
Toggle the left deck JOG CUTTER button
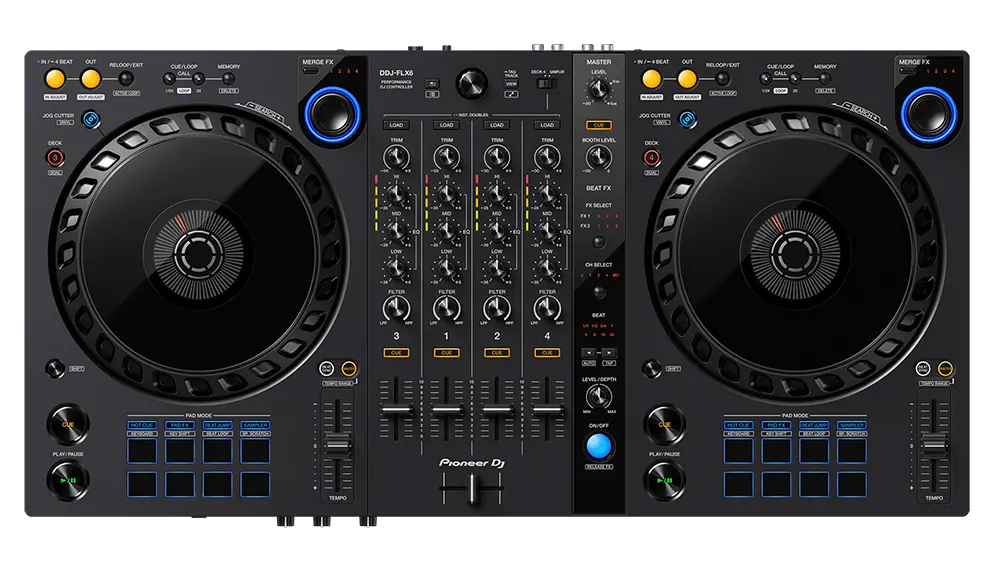tap(91, 119)
